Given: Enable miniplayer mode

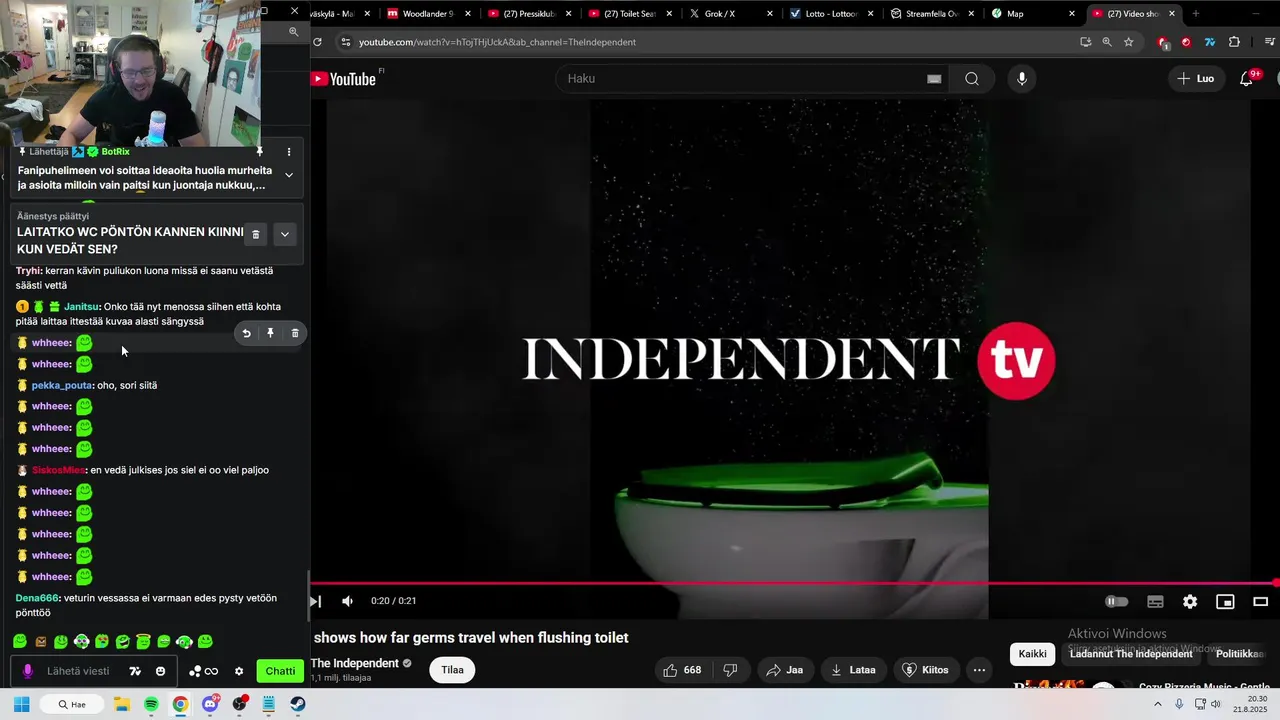Looking at the screenshot, I should pos(1225,601).
